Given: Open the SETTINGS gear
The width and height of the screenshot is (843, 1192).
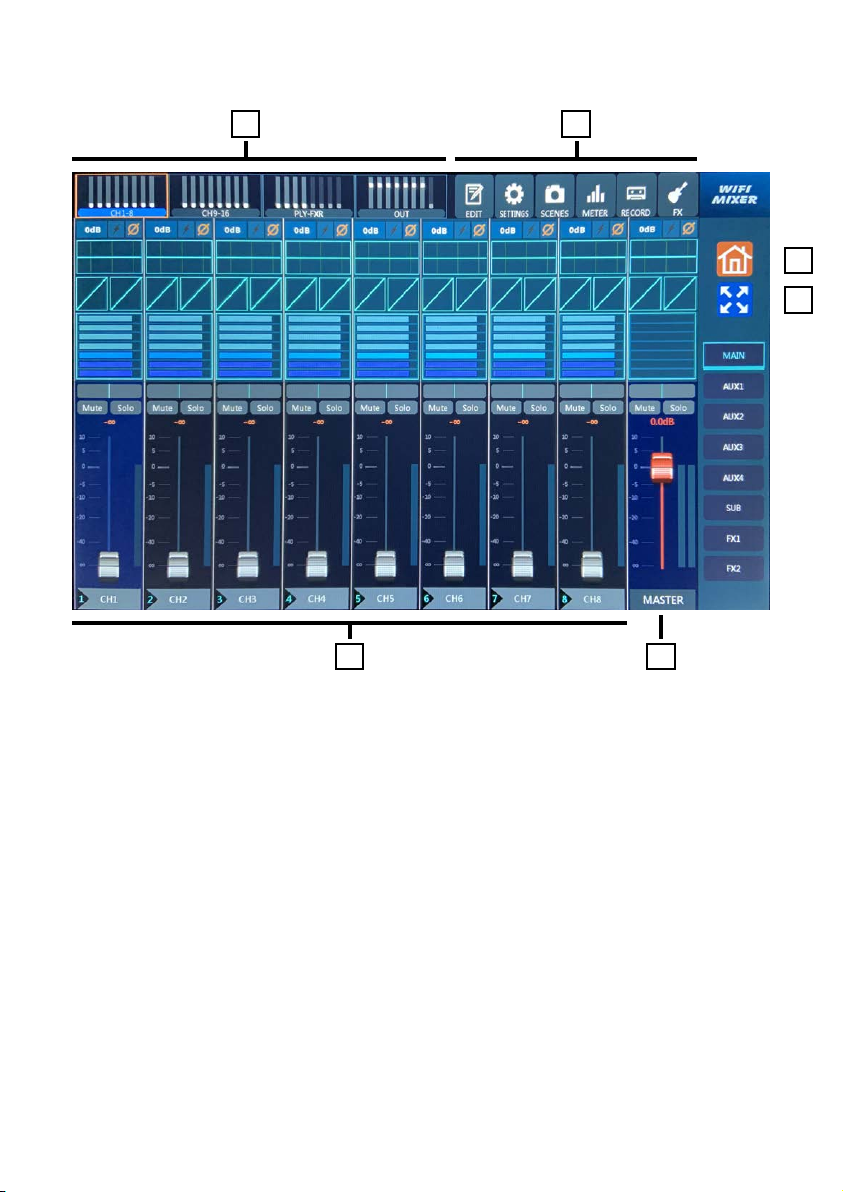Looking at the screenshot, I should click(x=514, y=197).
